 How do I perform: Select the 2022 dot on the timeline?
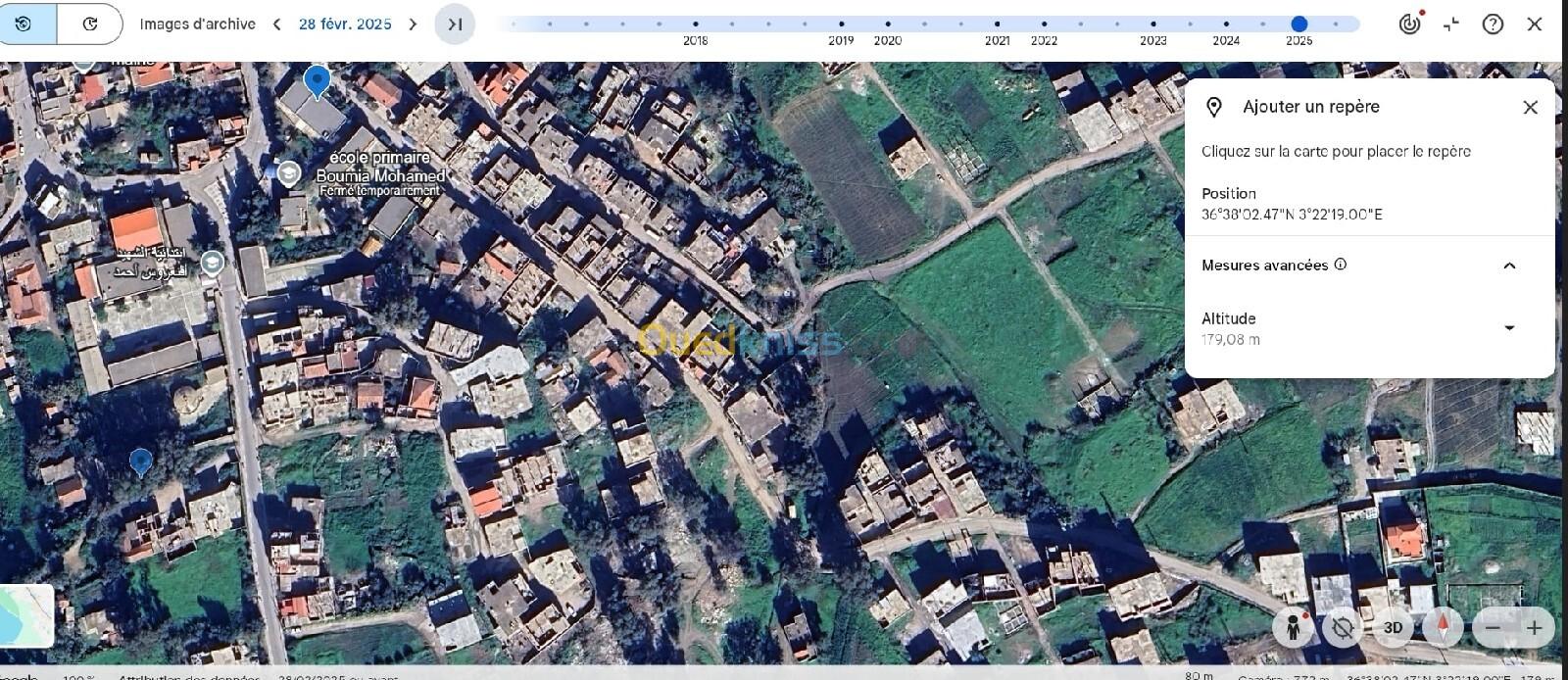click(x=1044, y=24)
